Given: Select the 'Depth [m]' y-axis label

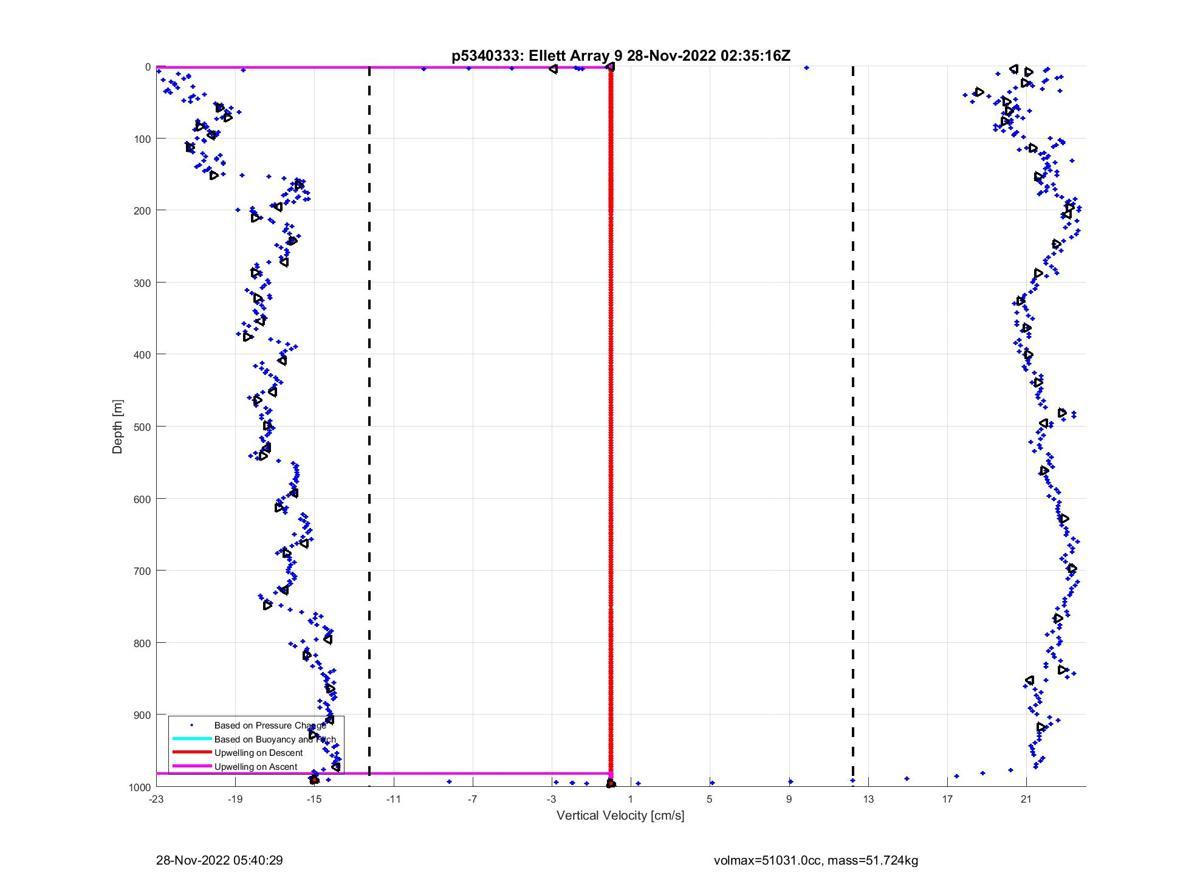Looking at the screenshot, I should point(118,427).
